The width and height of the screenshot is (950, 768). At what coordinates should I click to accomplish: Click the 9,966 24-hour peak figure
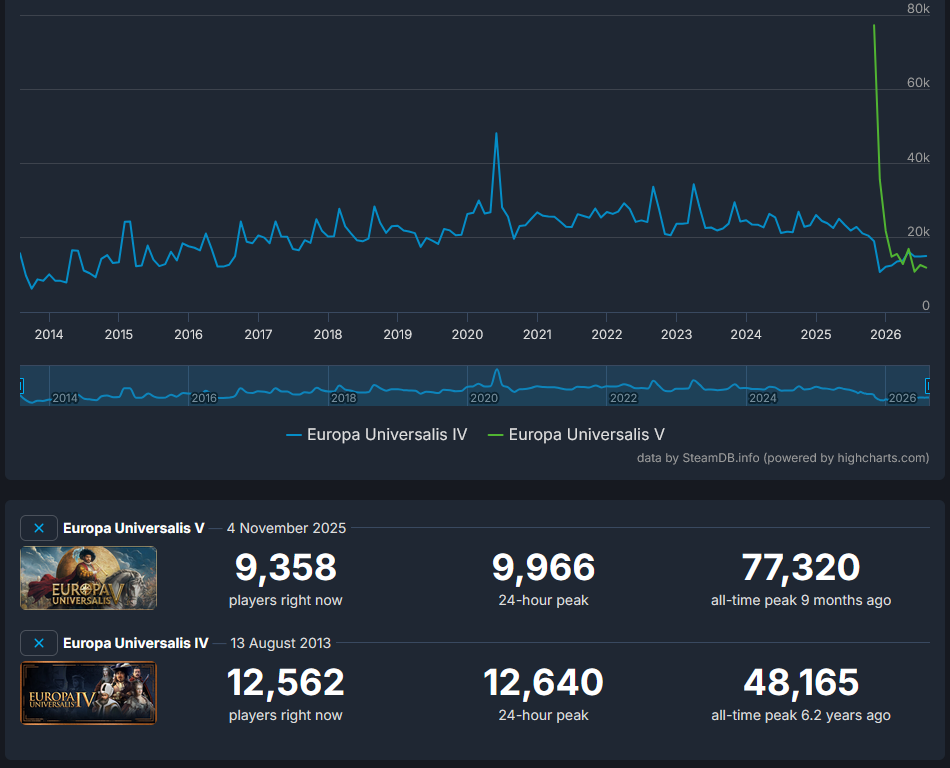click(x=543, y=568)
